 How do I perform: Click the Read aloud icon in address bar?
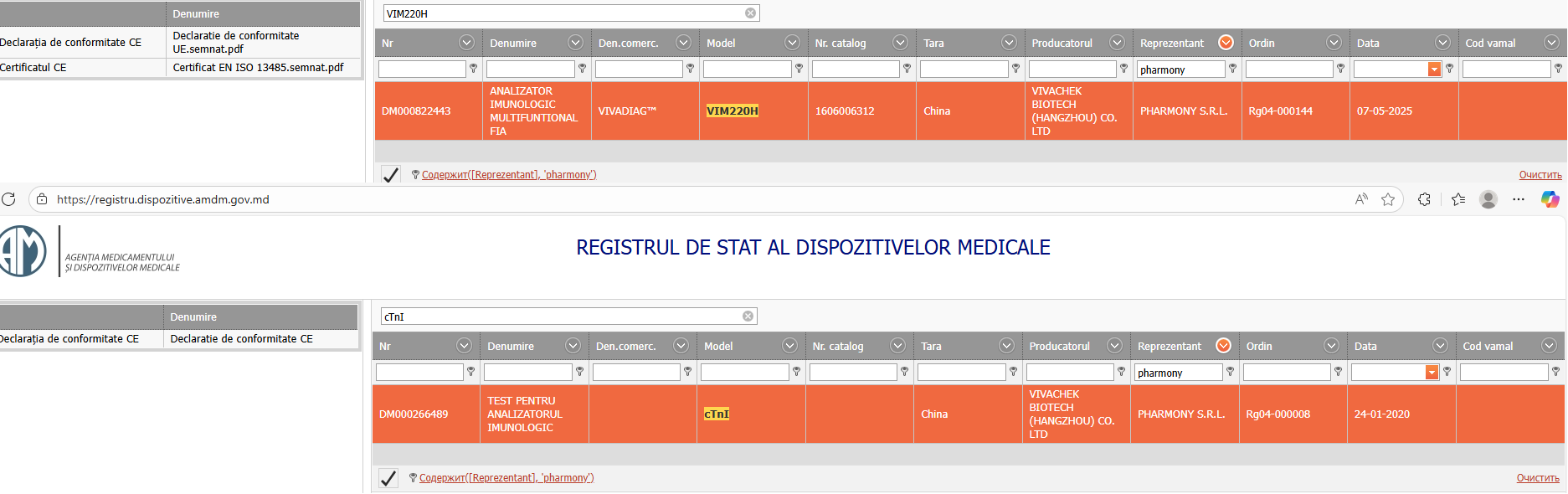coord(1361,199)
